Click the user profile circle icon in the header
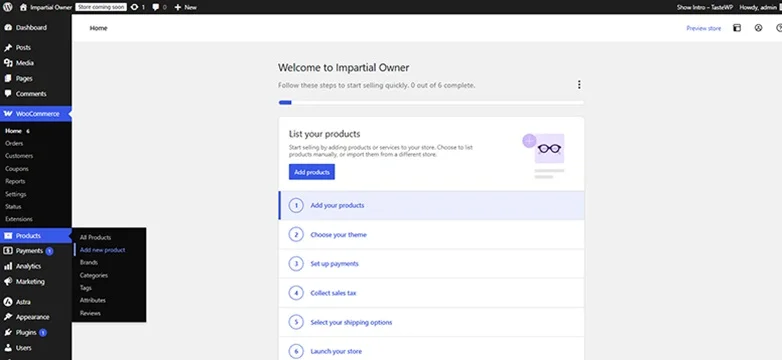 coord(758,28)
